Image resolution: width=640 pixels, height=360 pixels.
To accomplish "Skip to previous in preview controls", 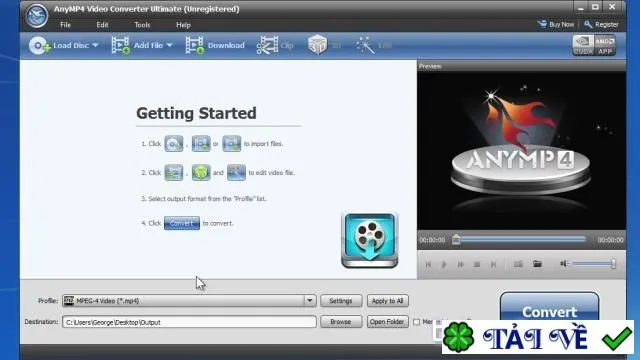I will (428, 264).
